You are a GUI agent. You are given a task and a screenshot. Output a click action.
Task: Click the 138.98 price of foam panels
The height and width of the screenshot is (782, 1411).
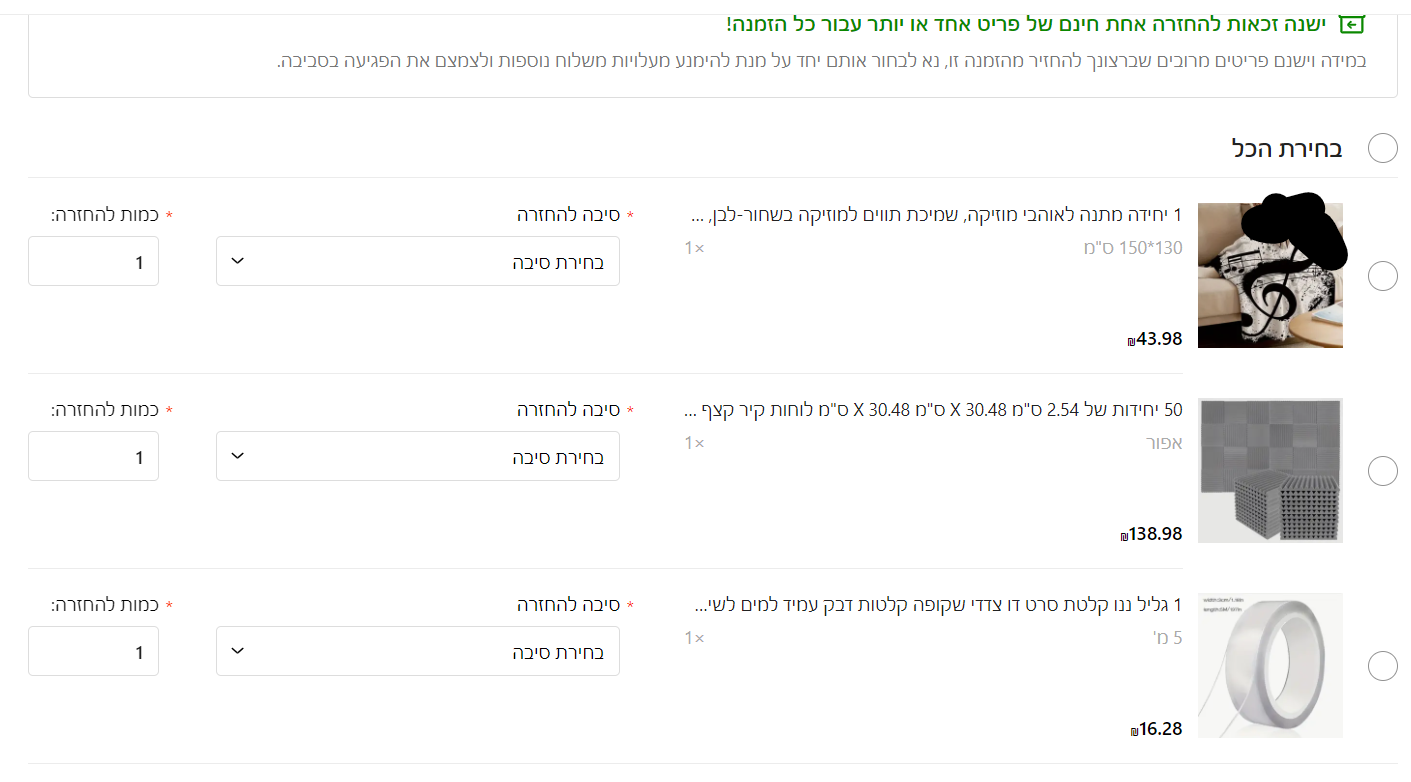1155,534
